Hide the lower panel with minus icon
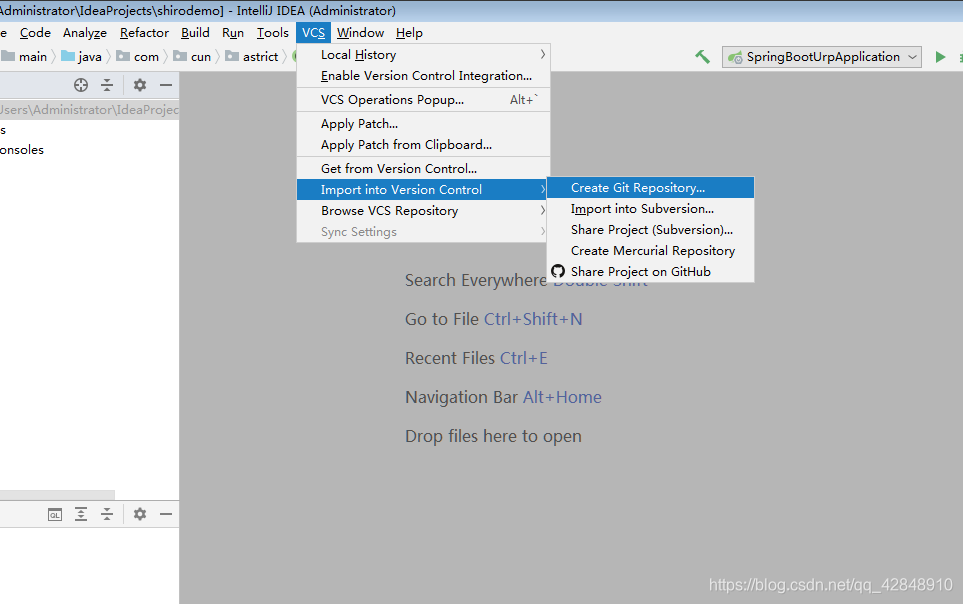 click(x=166, y=514)
